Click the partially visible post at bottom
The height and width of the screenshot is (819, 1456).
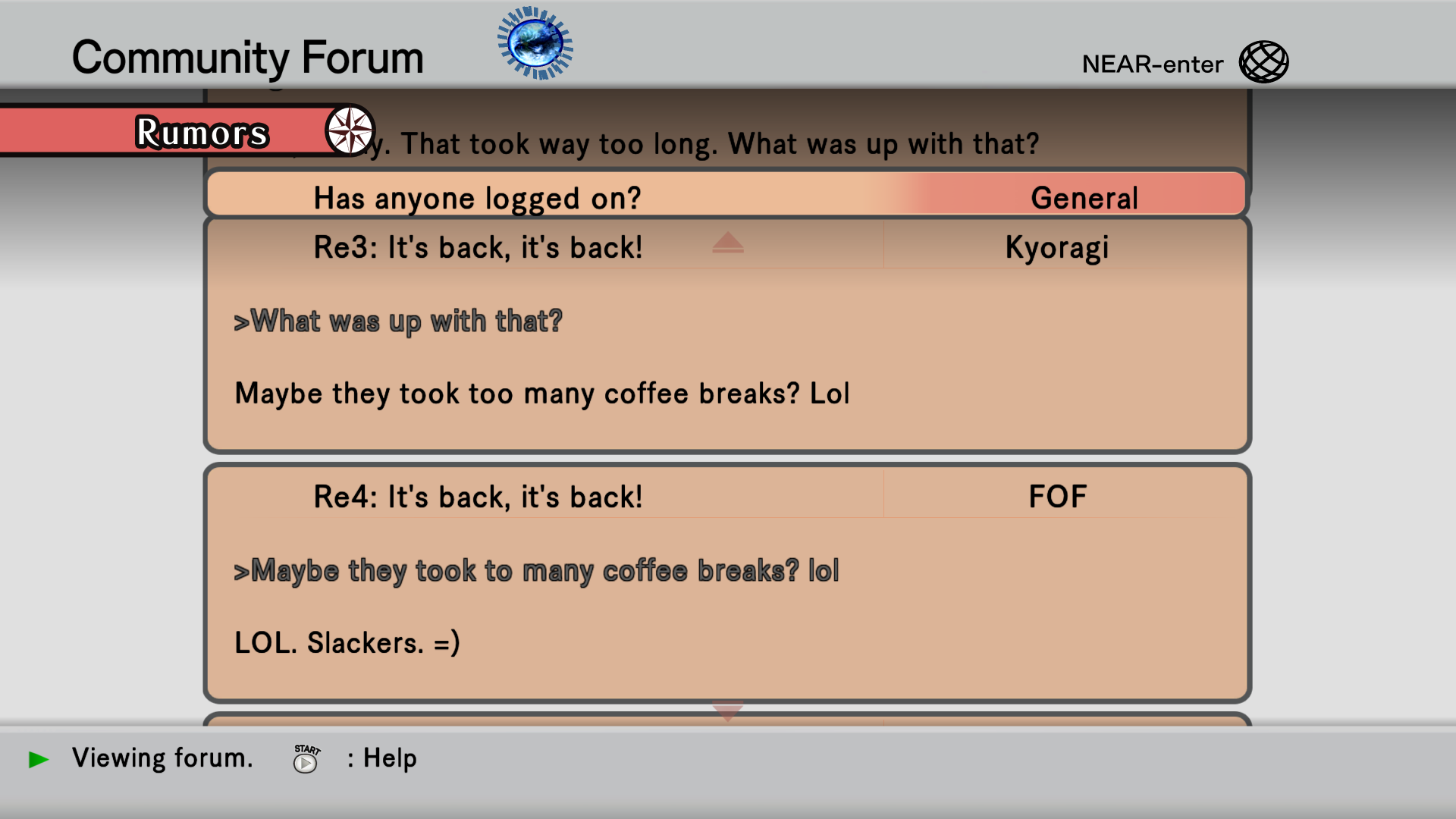pyautogui.click(x=726, y=719)
